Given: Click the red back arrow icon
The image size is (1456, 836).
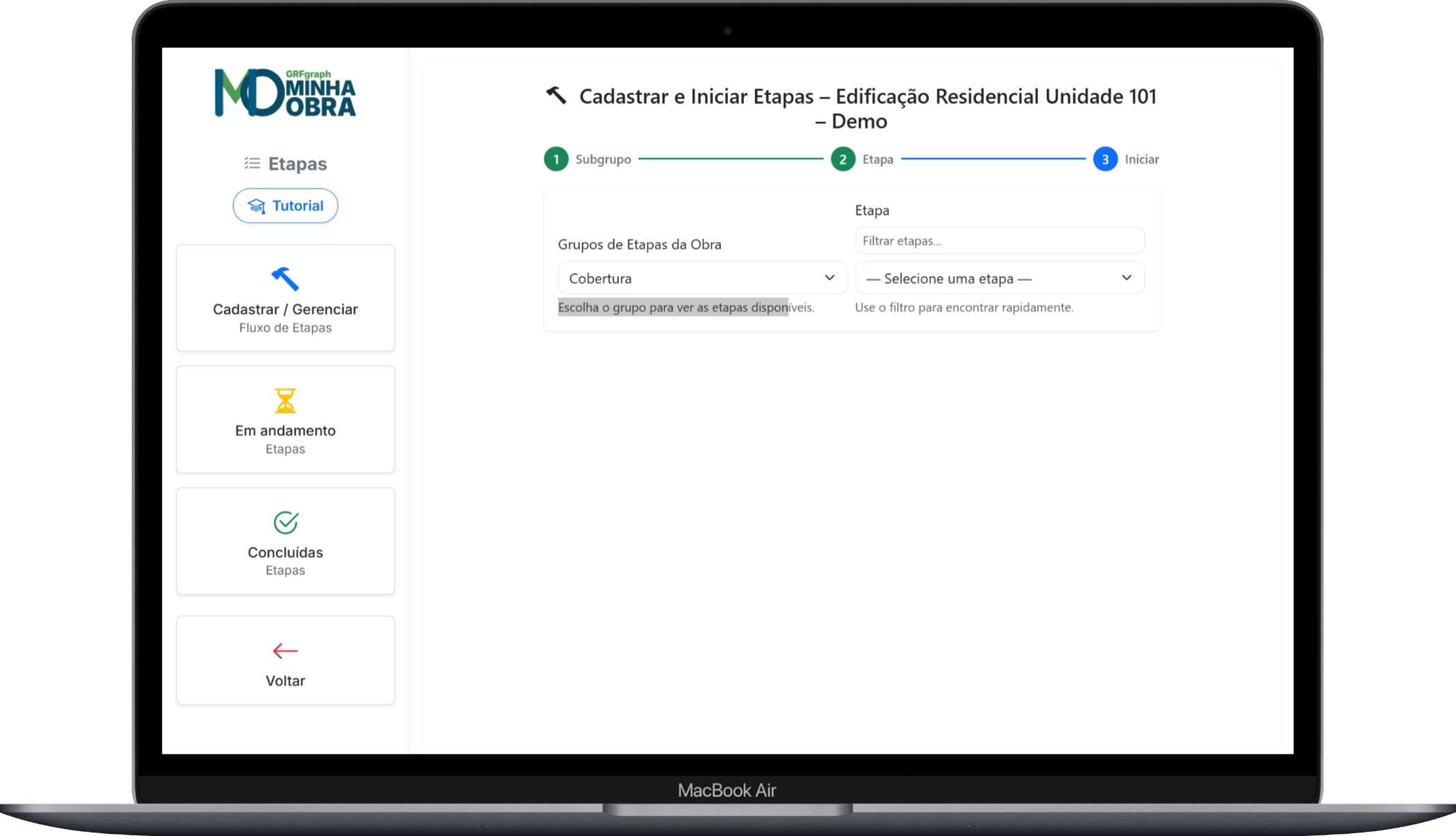Looking at the screenshot, I should click(x=285, y=651).
